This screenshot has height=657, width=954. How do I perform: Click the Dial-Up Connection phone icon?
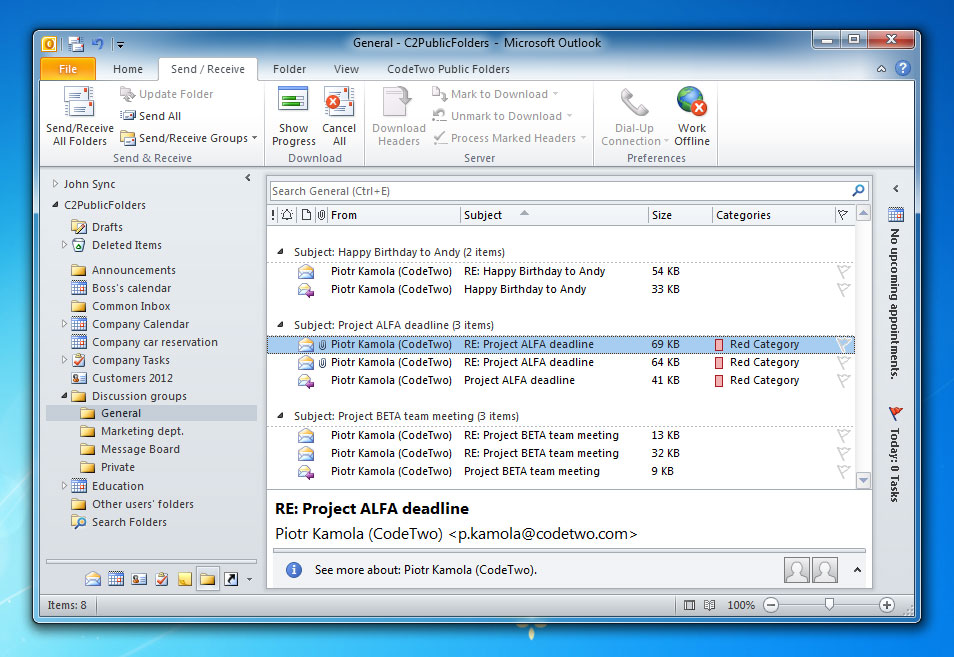tap(634, 102)
